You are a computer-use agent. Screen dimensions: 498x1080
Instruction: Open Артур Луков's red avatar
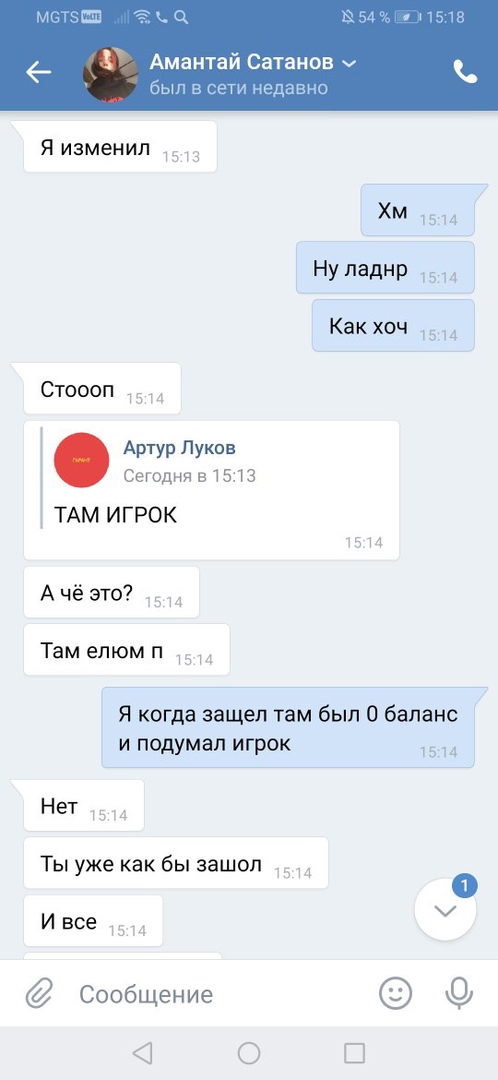[x=81, y=459]
